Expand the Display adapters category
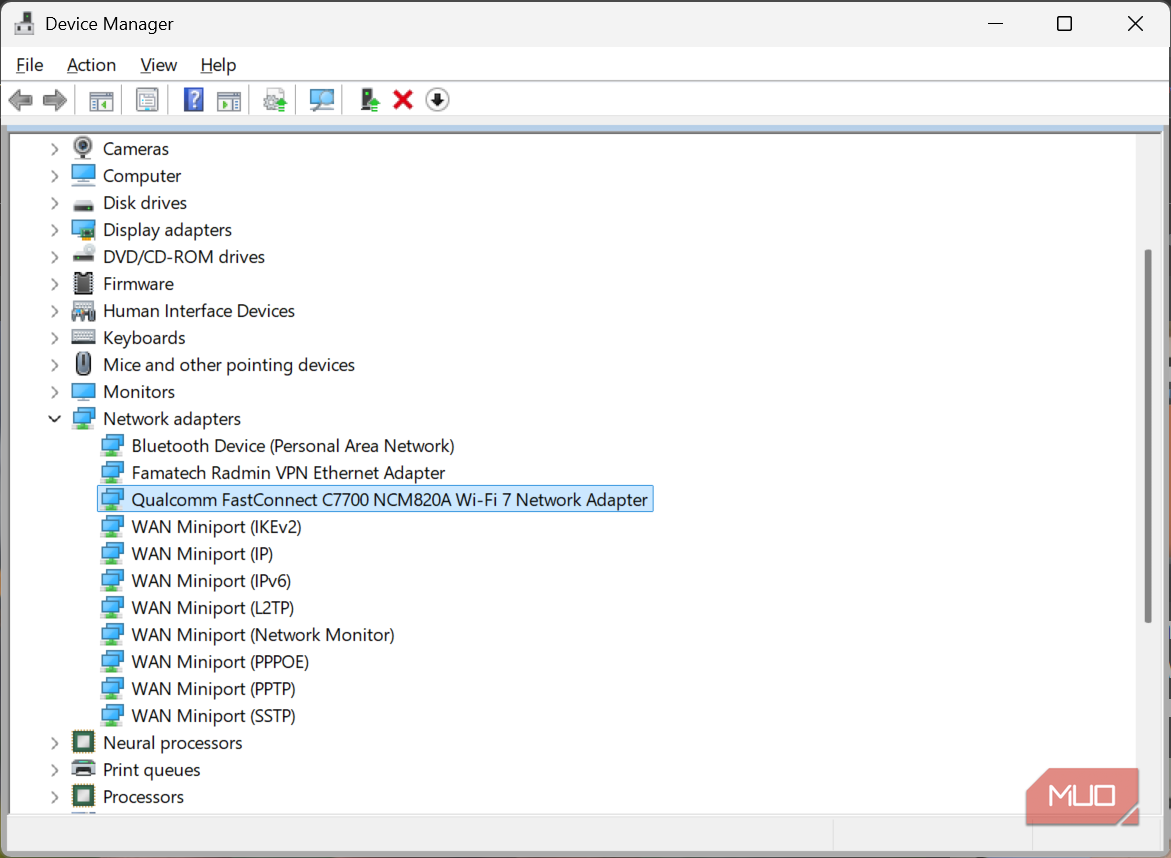The width and height of the screenshot is (1171, 858). [x=54, y=230]
